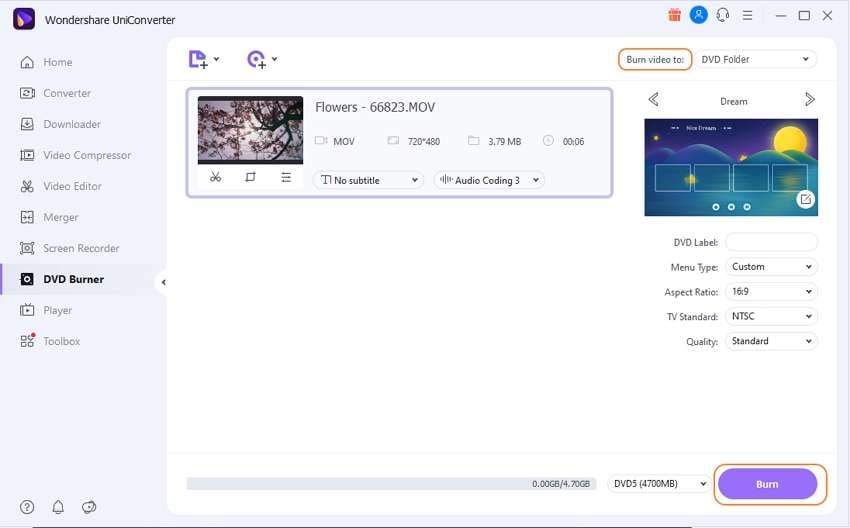Click the 00:06 duration text

click(x=573, y=141)
